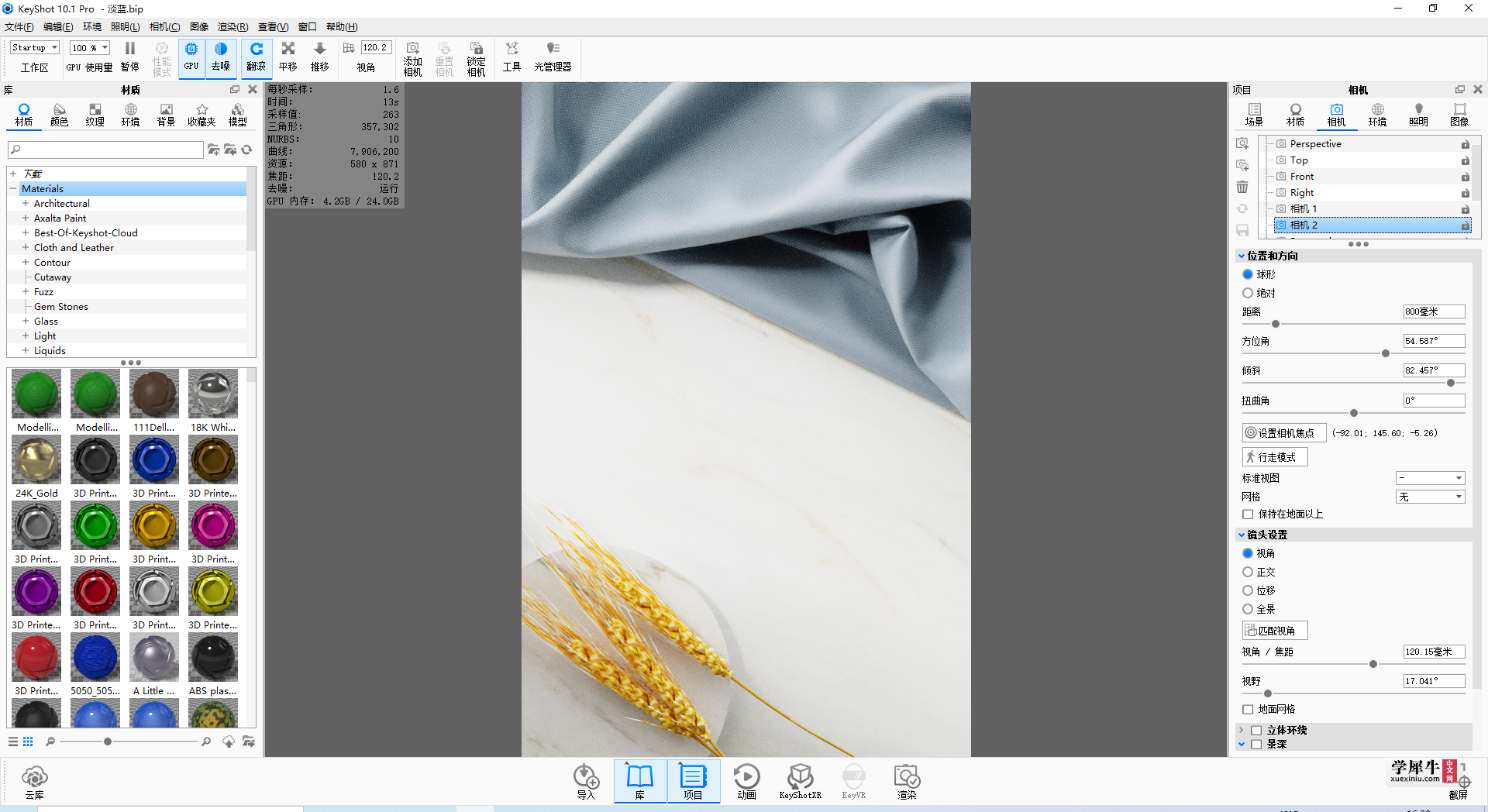Adjust the azimuth (方位角) slider
1488x812 pixels.
coord(1386,353)
